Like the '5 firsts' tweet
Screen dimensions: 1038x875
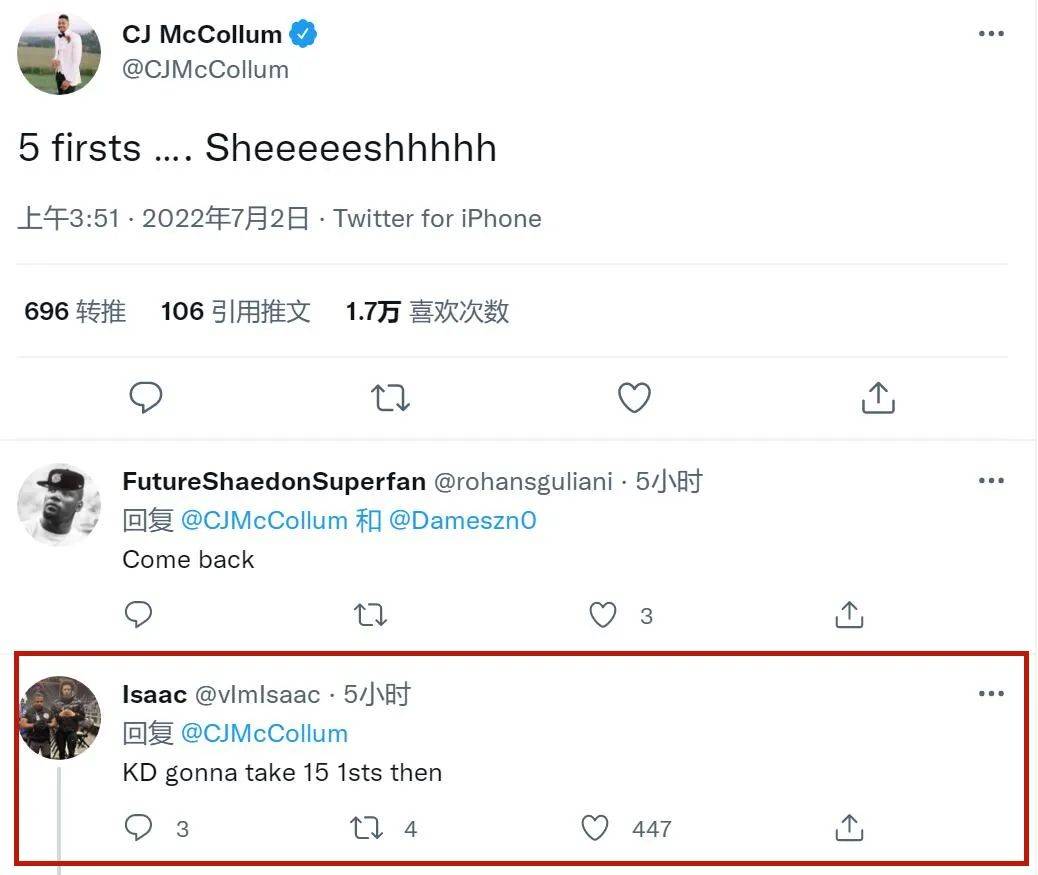[x=634, y=398]
